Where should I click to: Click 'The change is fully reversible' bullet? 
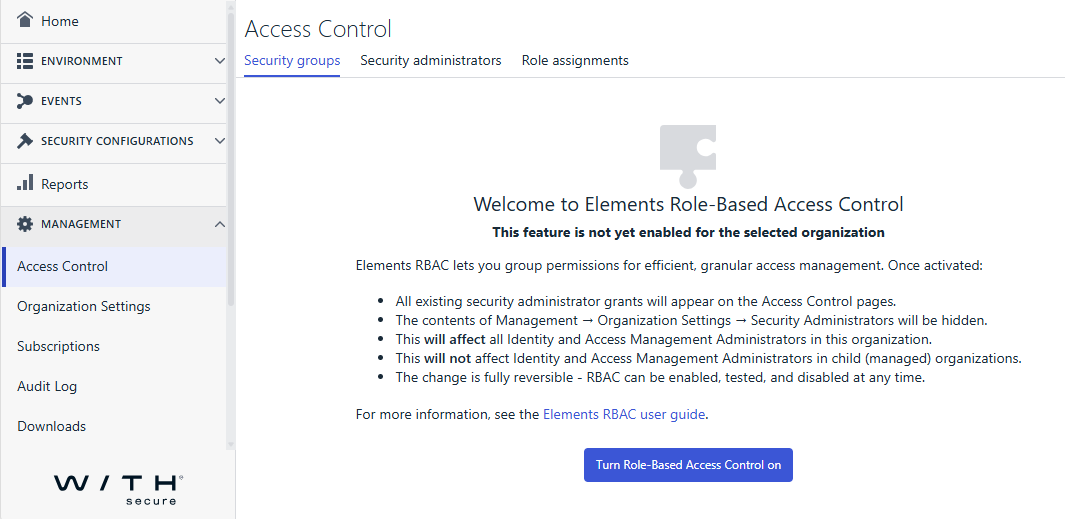660,377
